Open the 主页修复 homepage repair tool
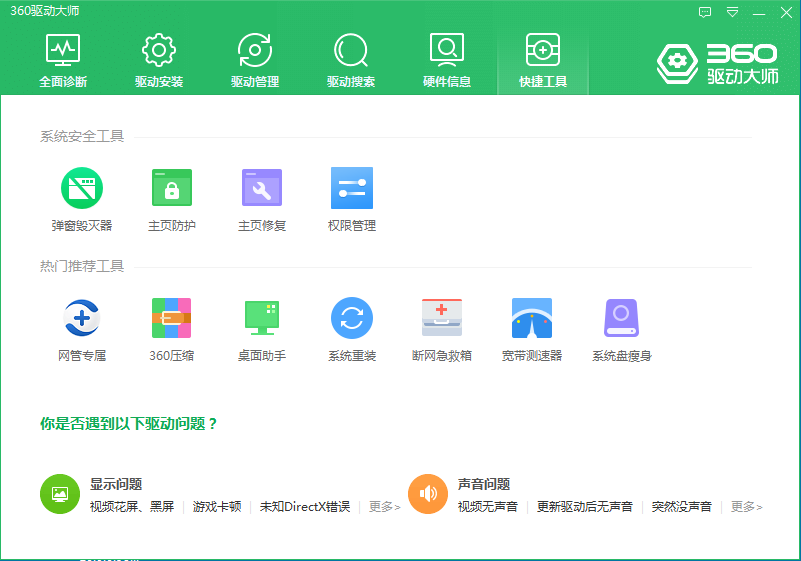Screen dimensions: 801x561 [x=262, y=188]
